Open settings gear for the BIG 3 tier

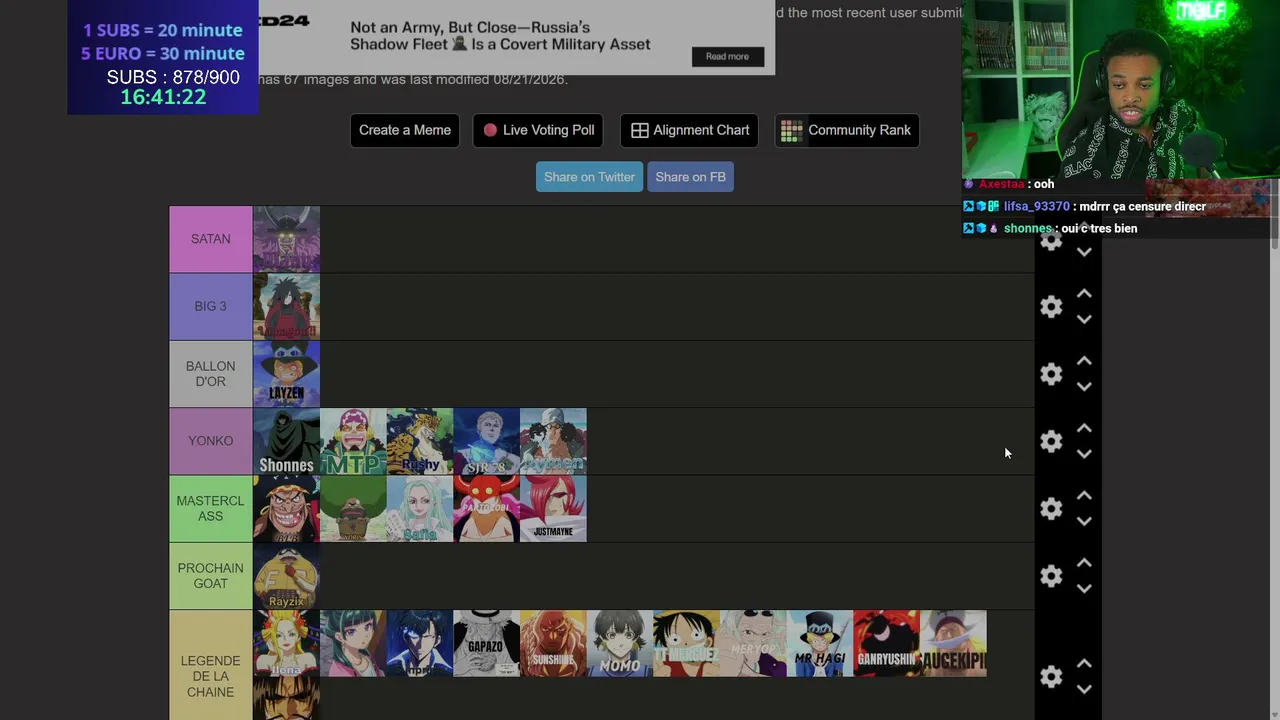pos(1051,307)
